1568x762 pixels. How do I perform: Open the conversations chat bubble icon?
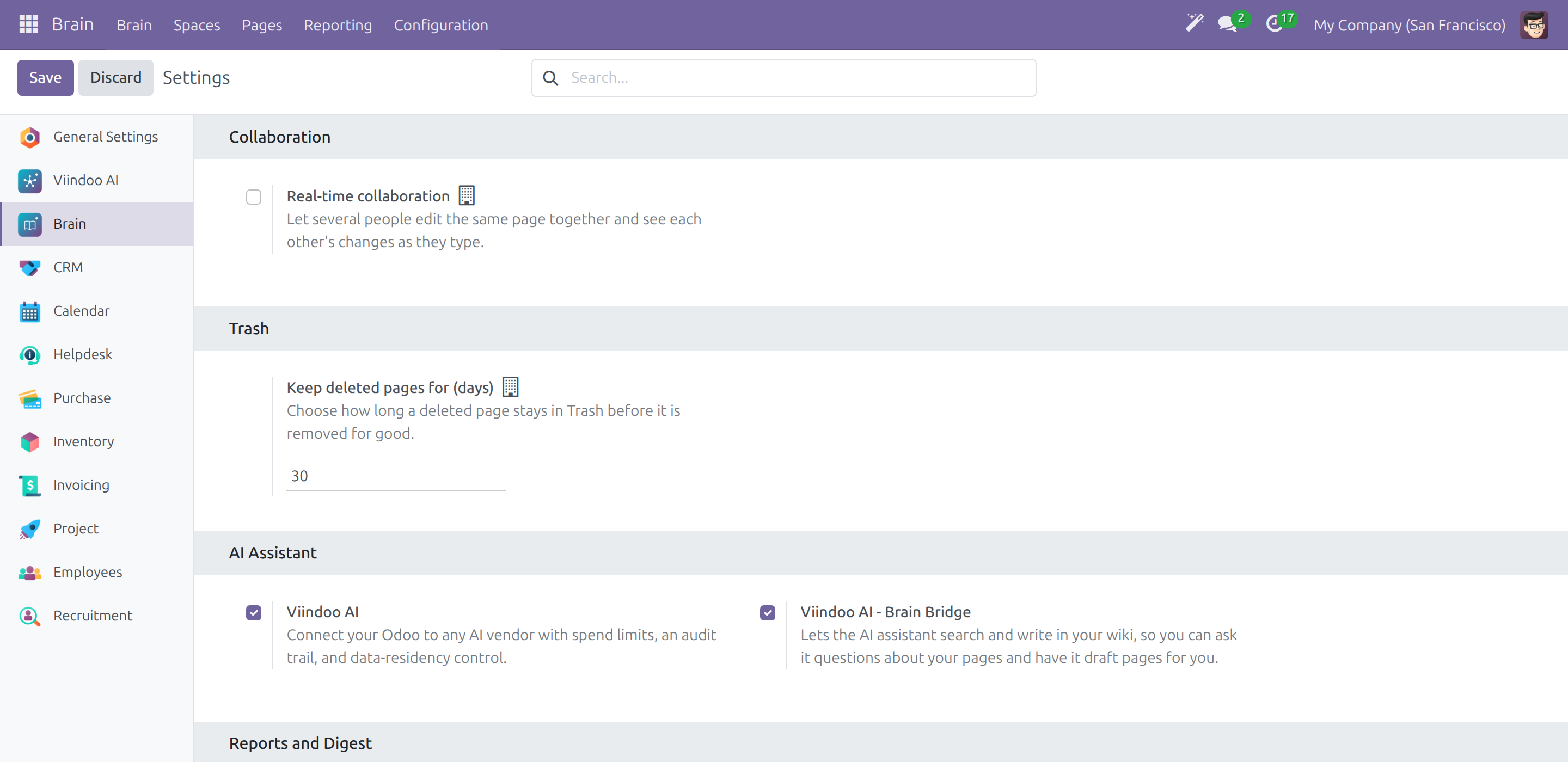point(1227,24)
